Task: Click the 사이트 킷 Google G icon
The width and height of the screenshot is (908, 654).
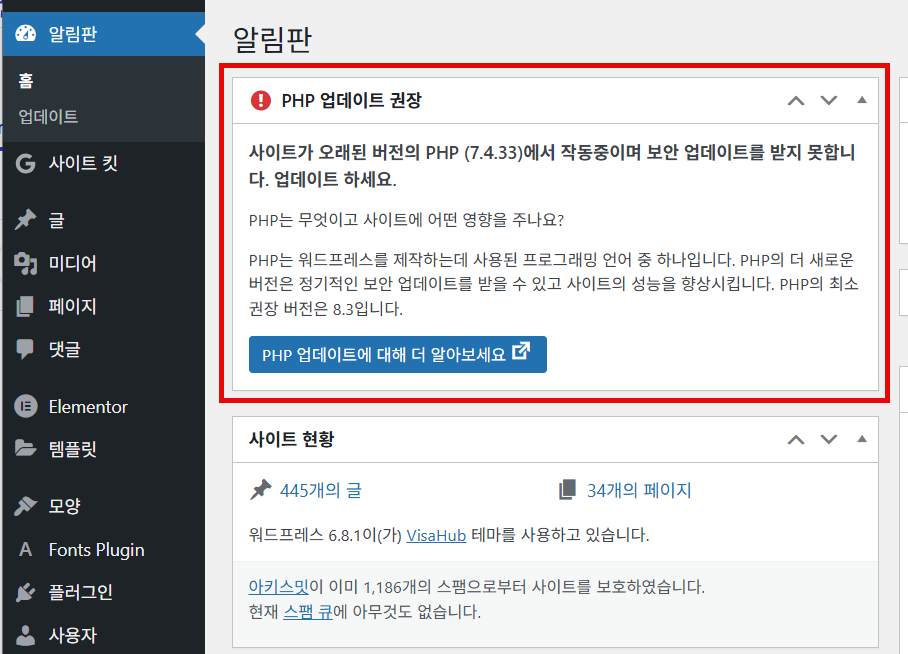Action: point(25,163)
